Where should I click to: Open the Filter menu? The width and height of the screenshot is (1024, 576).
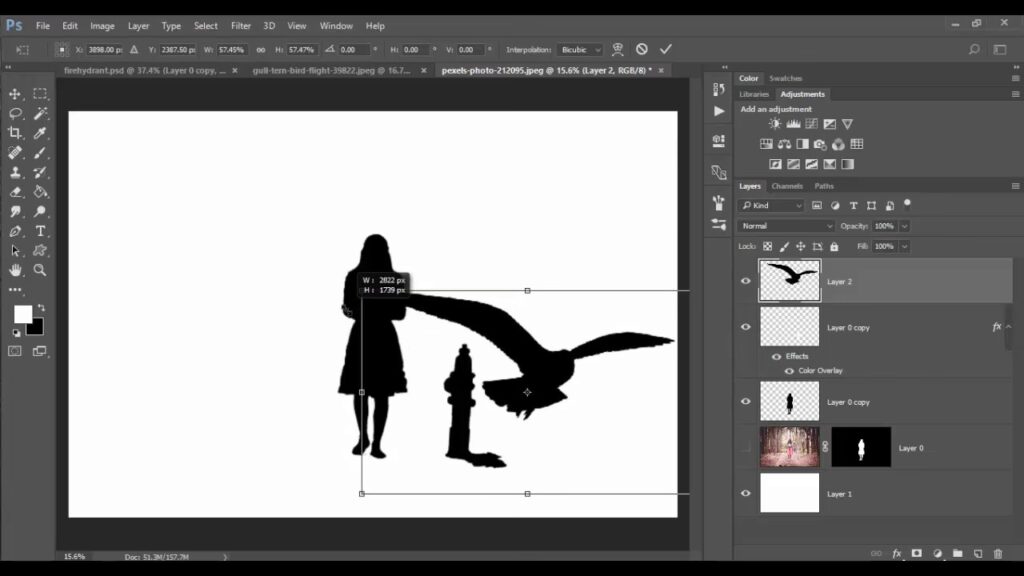[x=241, y=26]
